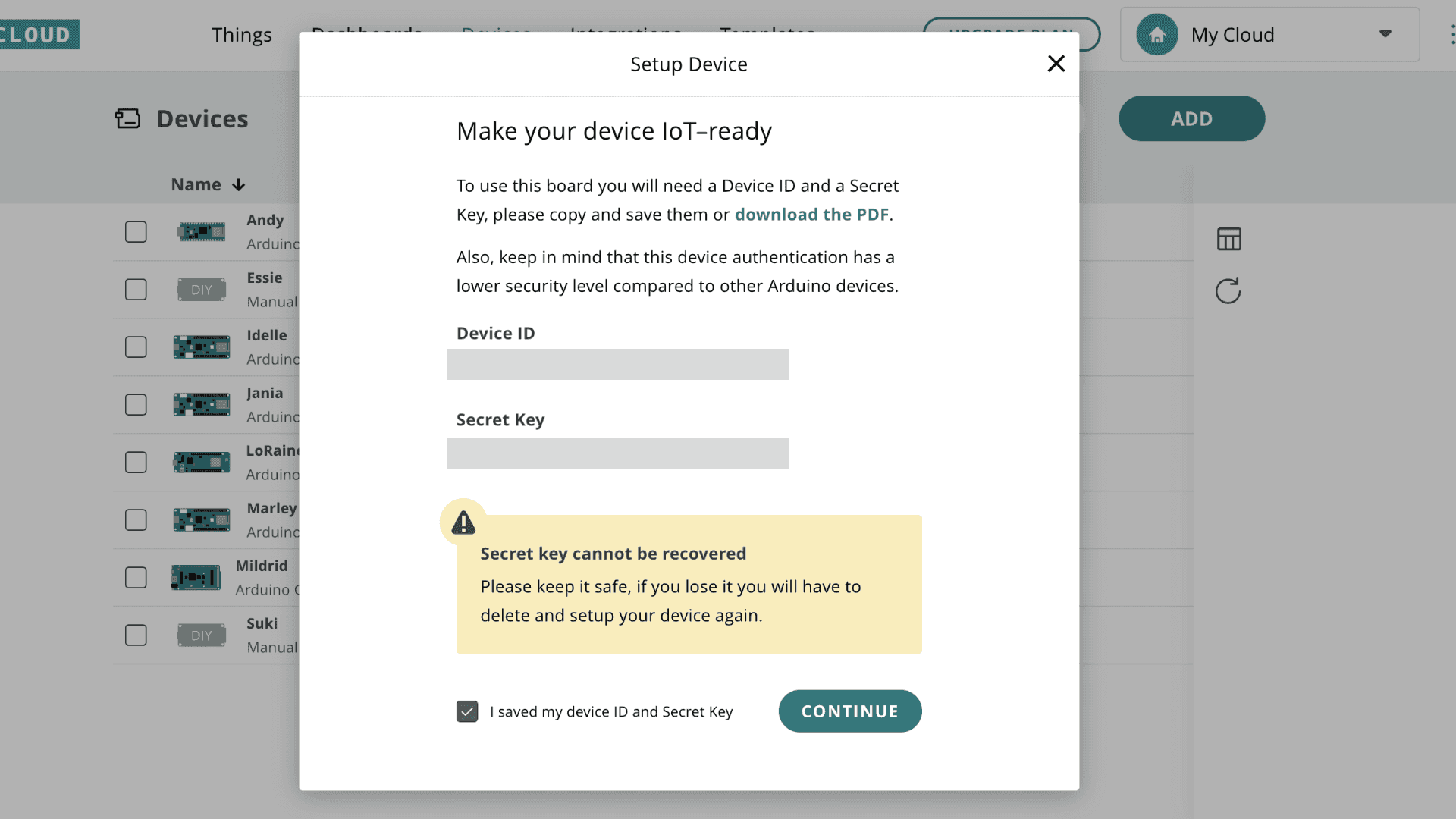Sort devices by Name column arrow
This screenshot has width=1456, height=819.
239,185
